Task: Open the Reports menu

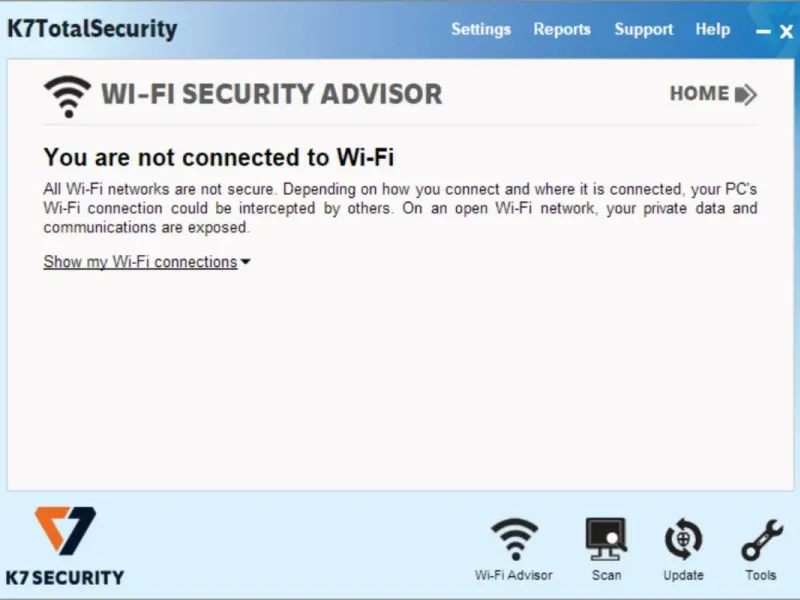Action: (562, 30)
